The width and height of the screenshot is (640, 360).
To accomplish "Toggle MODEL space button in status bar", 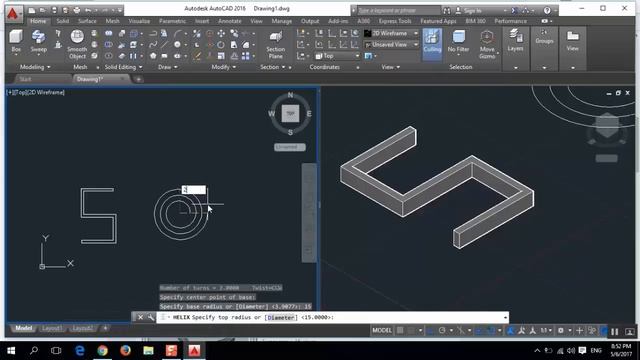I will click(x=382, y=331).
